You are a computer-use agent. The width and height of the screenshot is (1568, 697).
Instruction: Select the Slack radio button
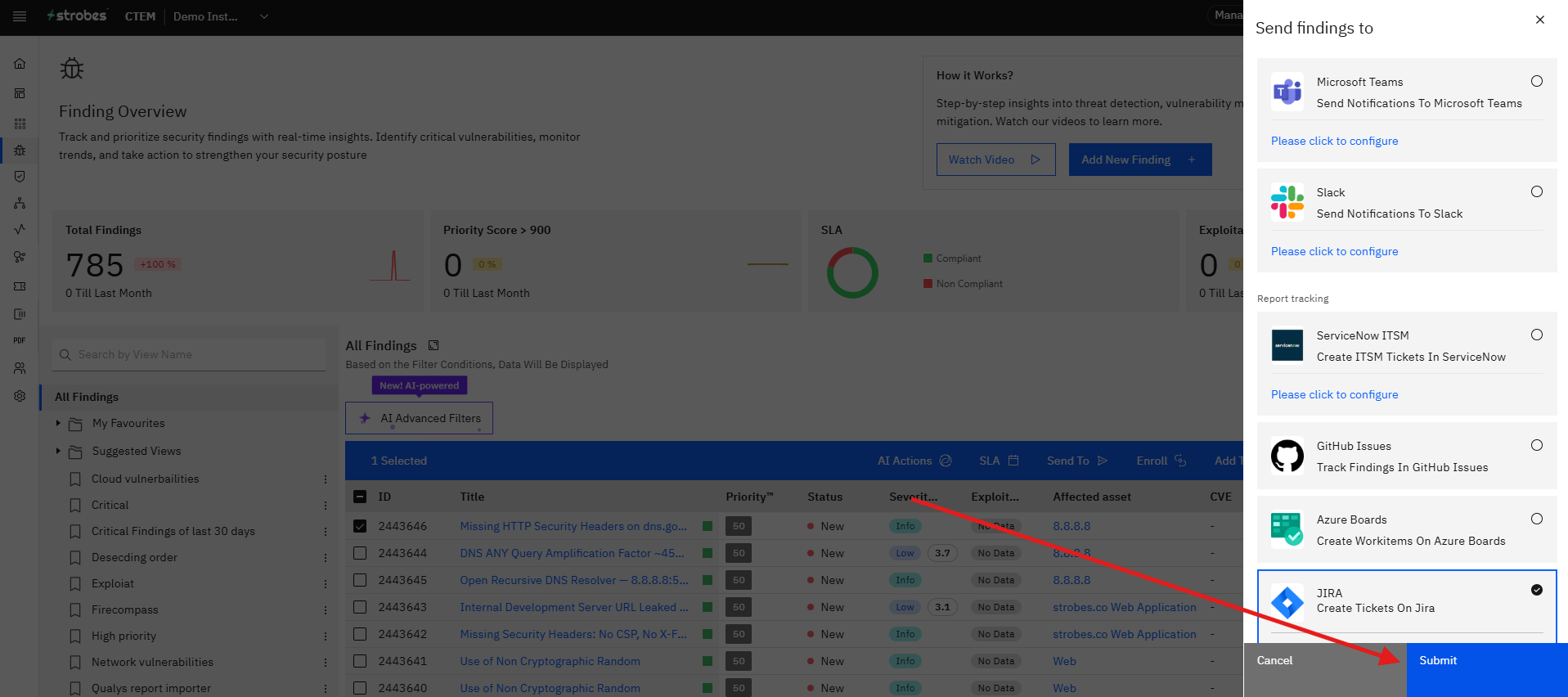(1537, 191)
